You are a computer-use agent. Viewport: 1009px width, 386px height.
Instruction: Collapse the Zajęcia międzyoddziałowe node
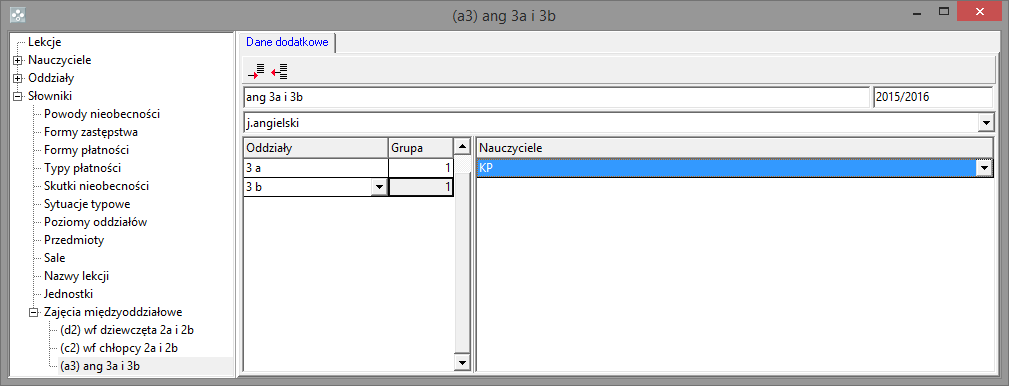(x=33, y=313)
